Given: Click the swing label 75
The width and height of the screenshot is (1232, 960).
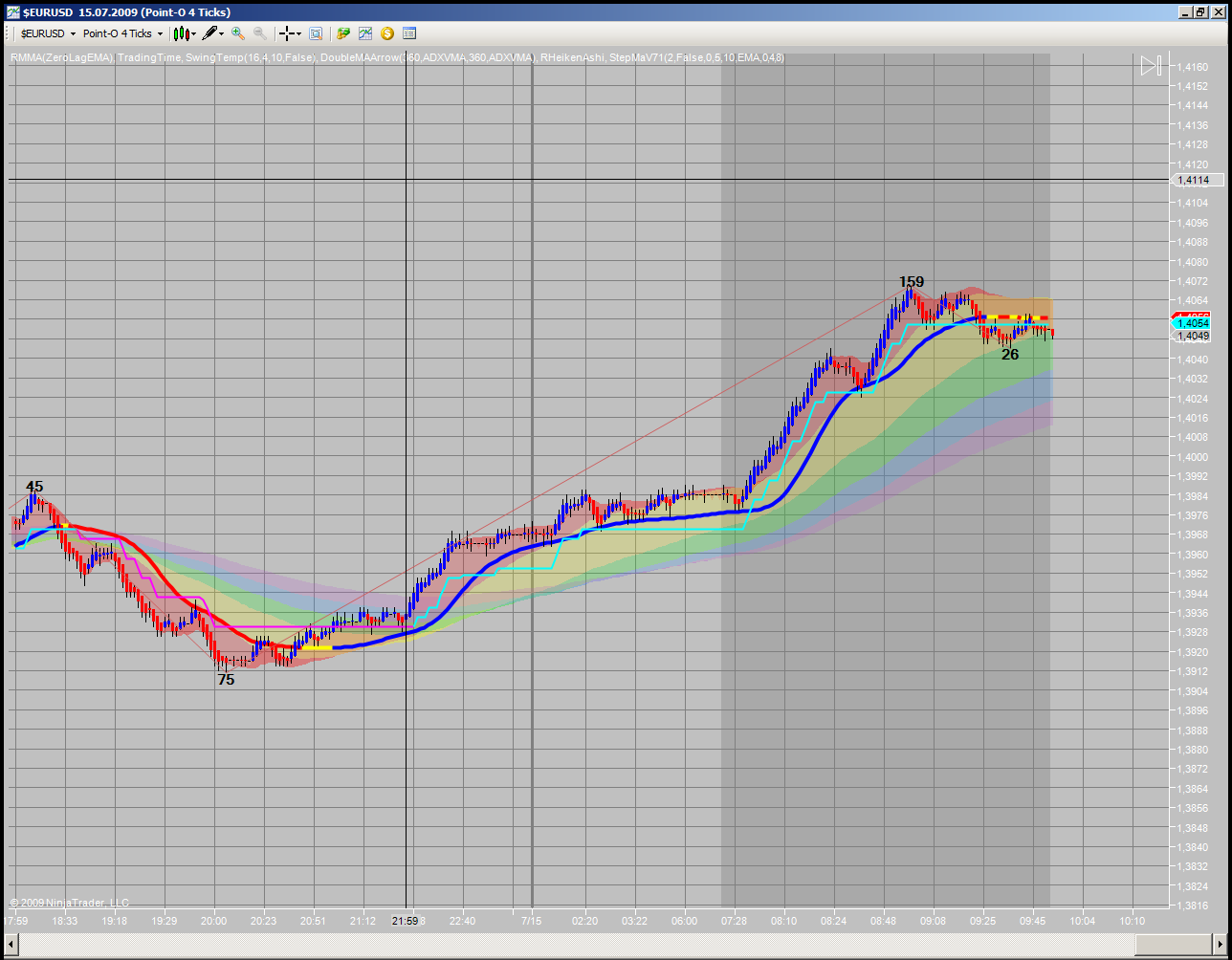Looking at the screenshot, I should (x=226, y=680).
